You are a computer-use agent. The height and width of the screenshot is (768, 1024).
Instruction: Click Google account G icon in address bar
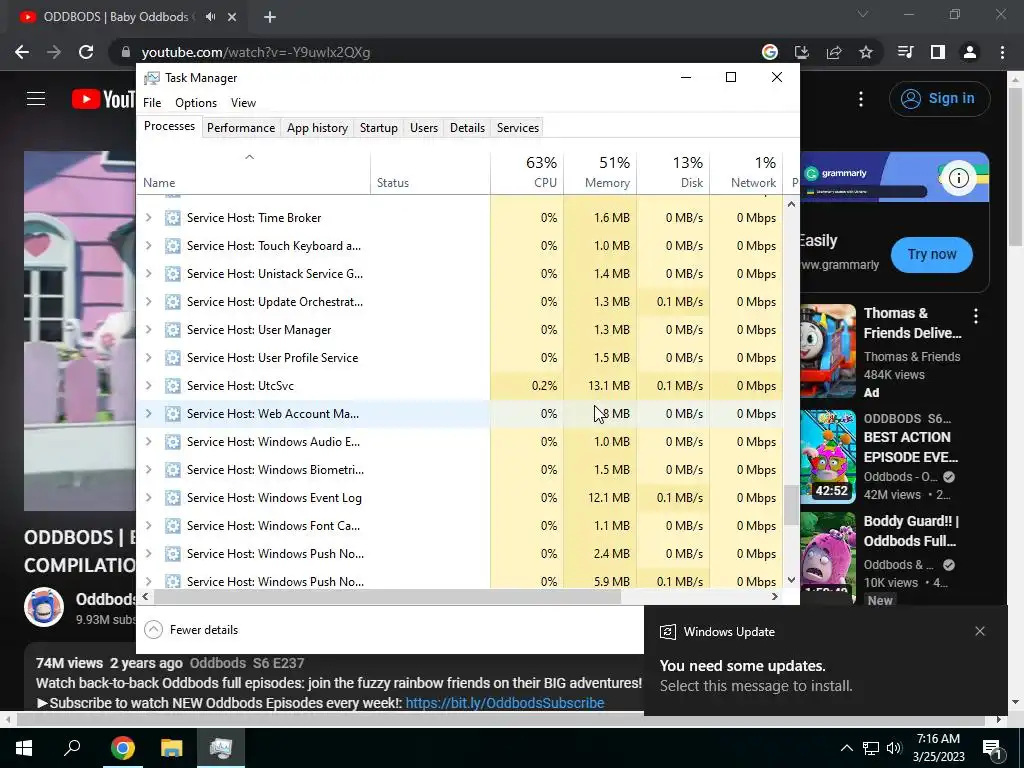[770, 52]
